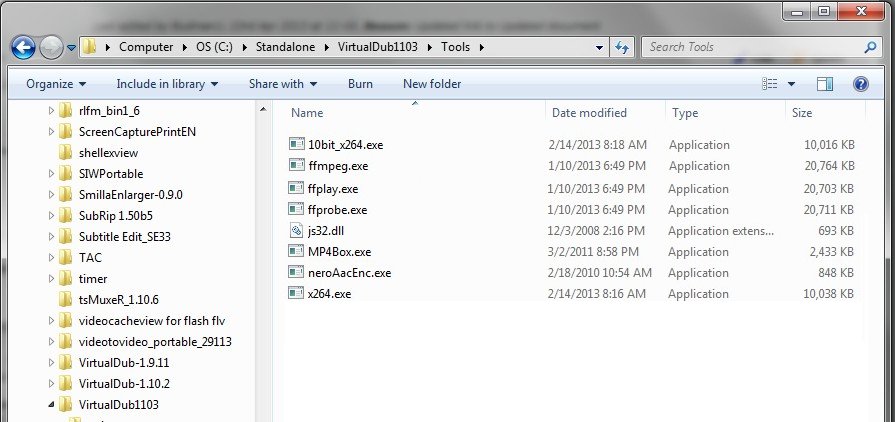Open the view options dropdown arrow
Viewport: 895px width, 422px height.
[791, 85]
